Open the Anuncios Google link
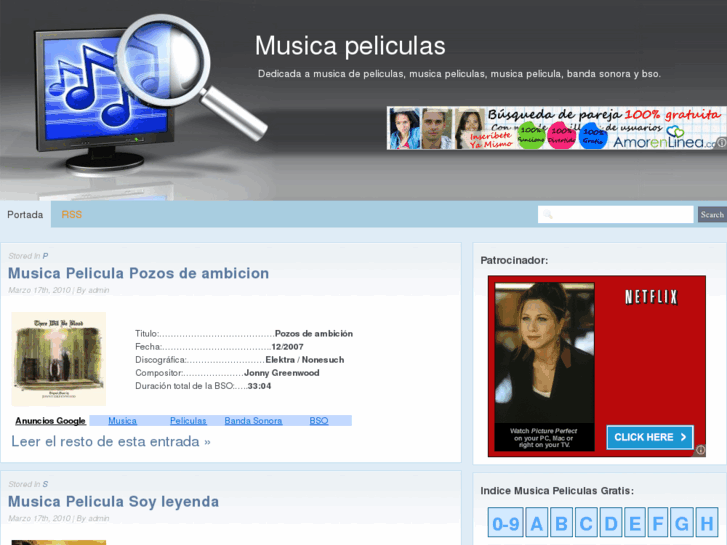Image resolution: width=727 pixels, height=545 pixels. (x=51, y=421)
